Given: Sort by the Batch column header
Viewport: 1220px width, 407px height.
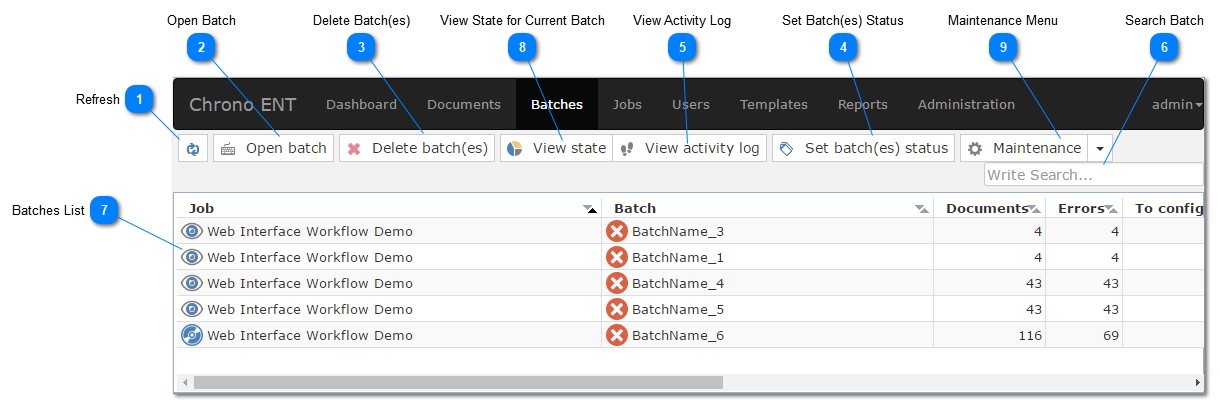Looking at the screenshot, I should [x=635, y=208].
